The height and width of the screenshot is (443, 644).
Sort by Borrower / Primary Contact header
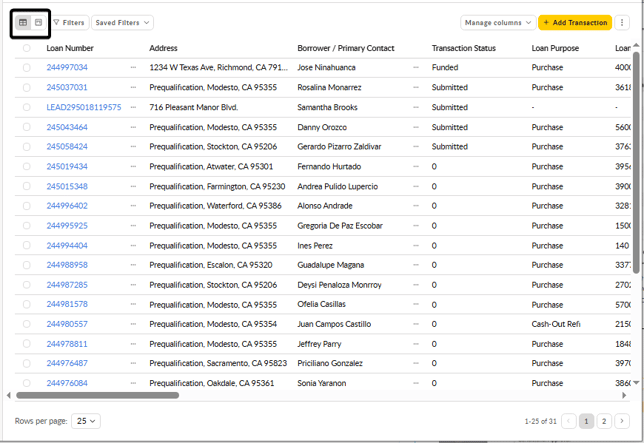click(346, 48)
